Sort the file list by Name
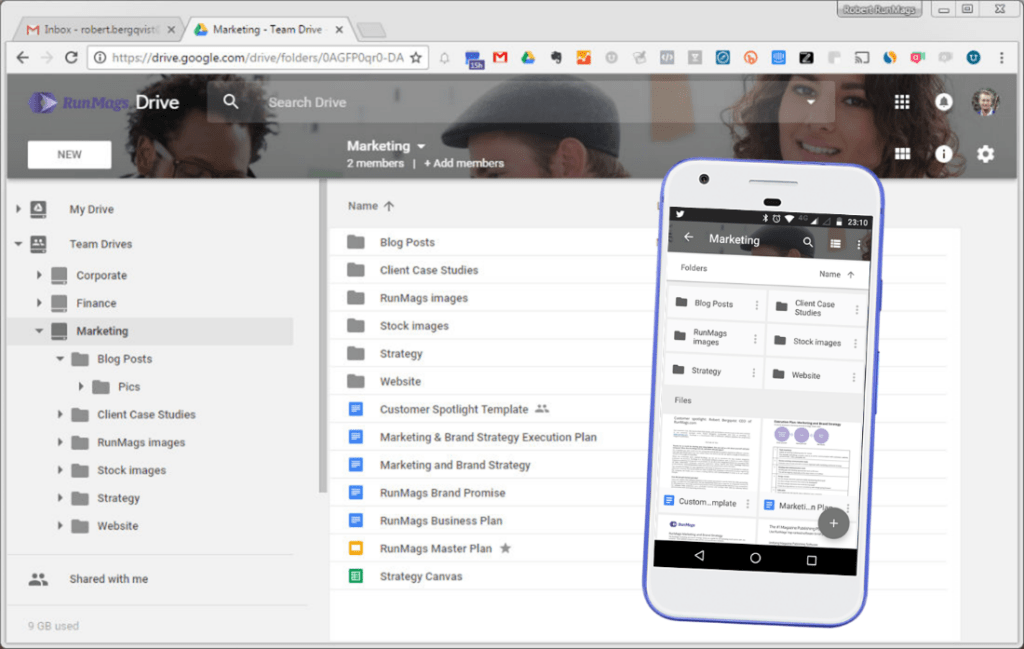The image size is (1024, 649). pos(371,206)
